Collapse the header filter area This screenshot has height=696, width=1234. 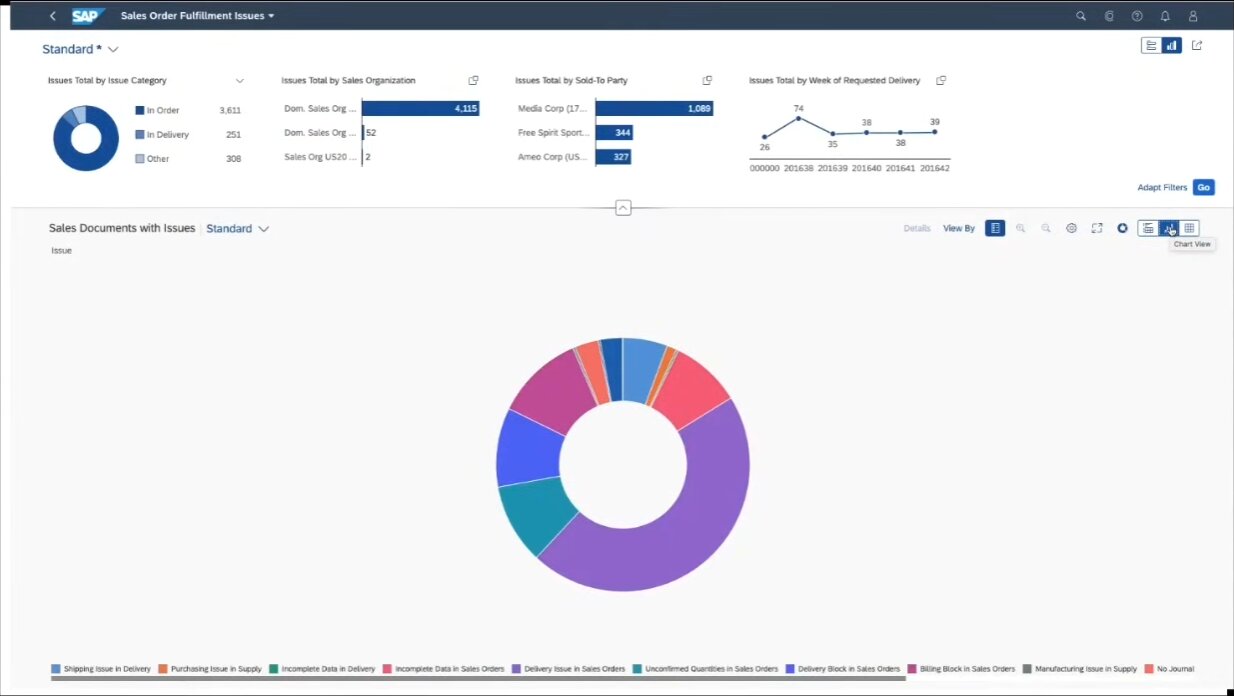tap(623, 208)
